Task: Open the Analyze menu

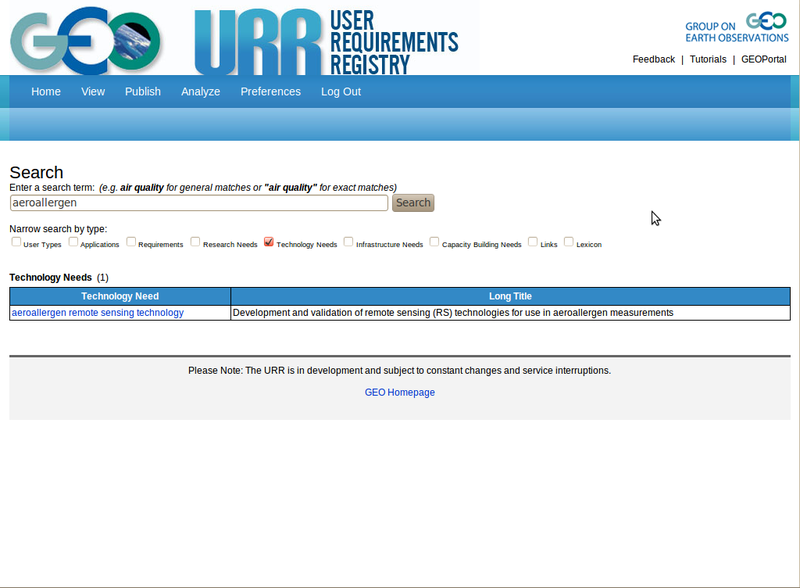Action: pos(200,91)
